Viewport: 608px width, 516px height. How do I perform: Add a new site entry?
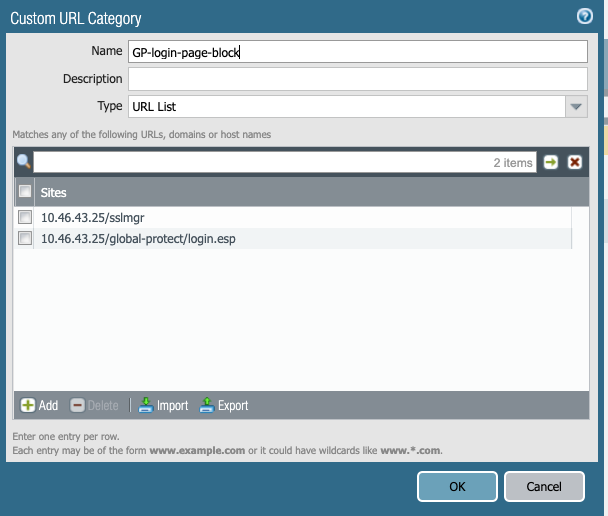[x=39, y=406]
